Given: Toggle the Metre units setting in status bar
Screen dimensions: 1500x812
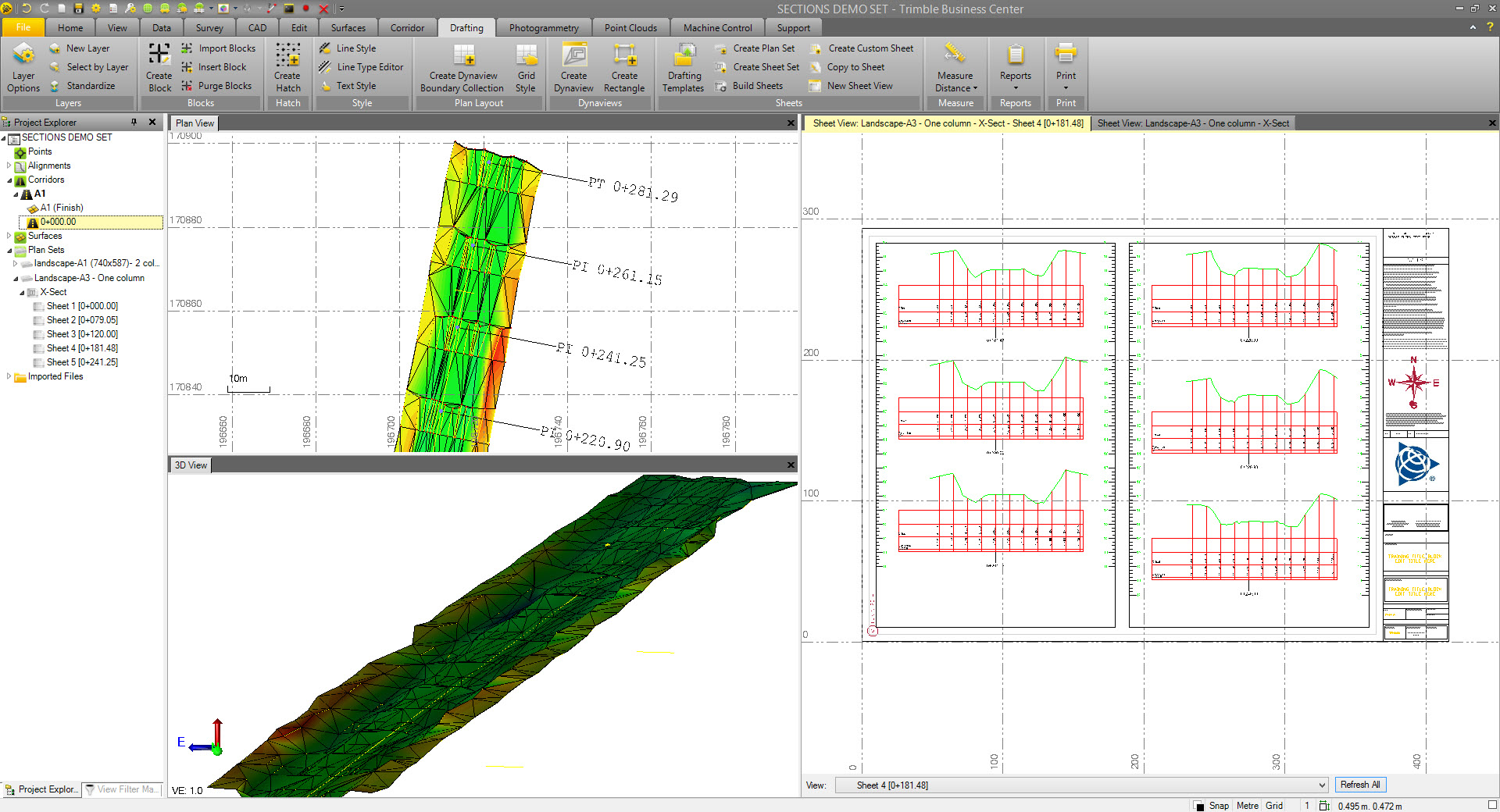Looking at the screenshot, I should 1248,806.
